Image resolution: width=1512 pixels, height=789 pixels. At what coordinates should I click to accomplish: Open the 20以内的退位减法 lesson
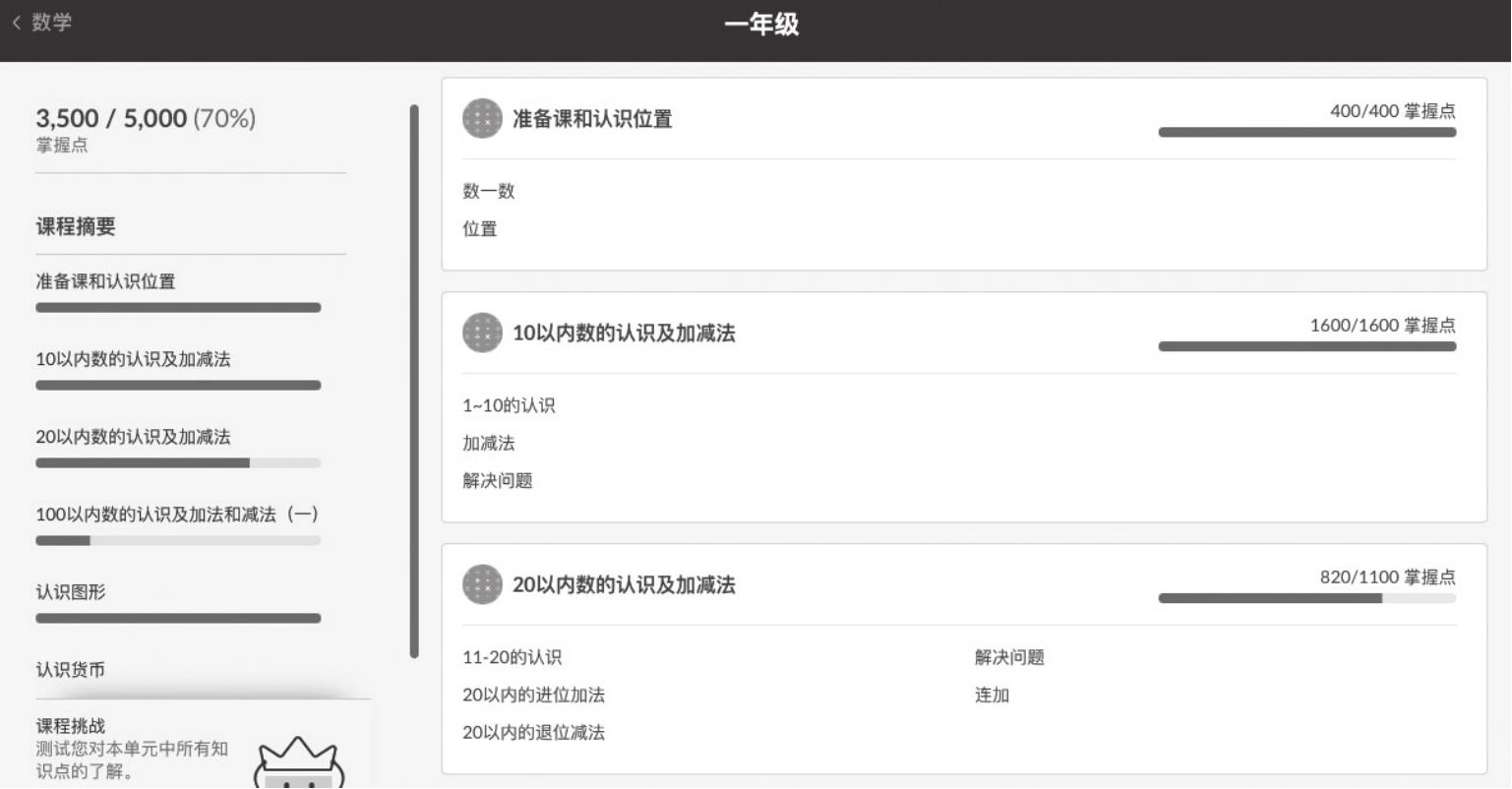[534, 733]
